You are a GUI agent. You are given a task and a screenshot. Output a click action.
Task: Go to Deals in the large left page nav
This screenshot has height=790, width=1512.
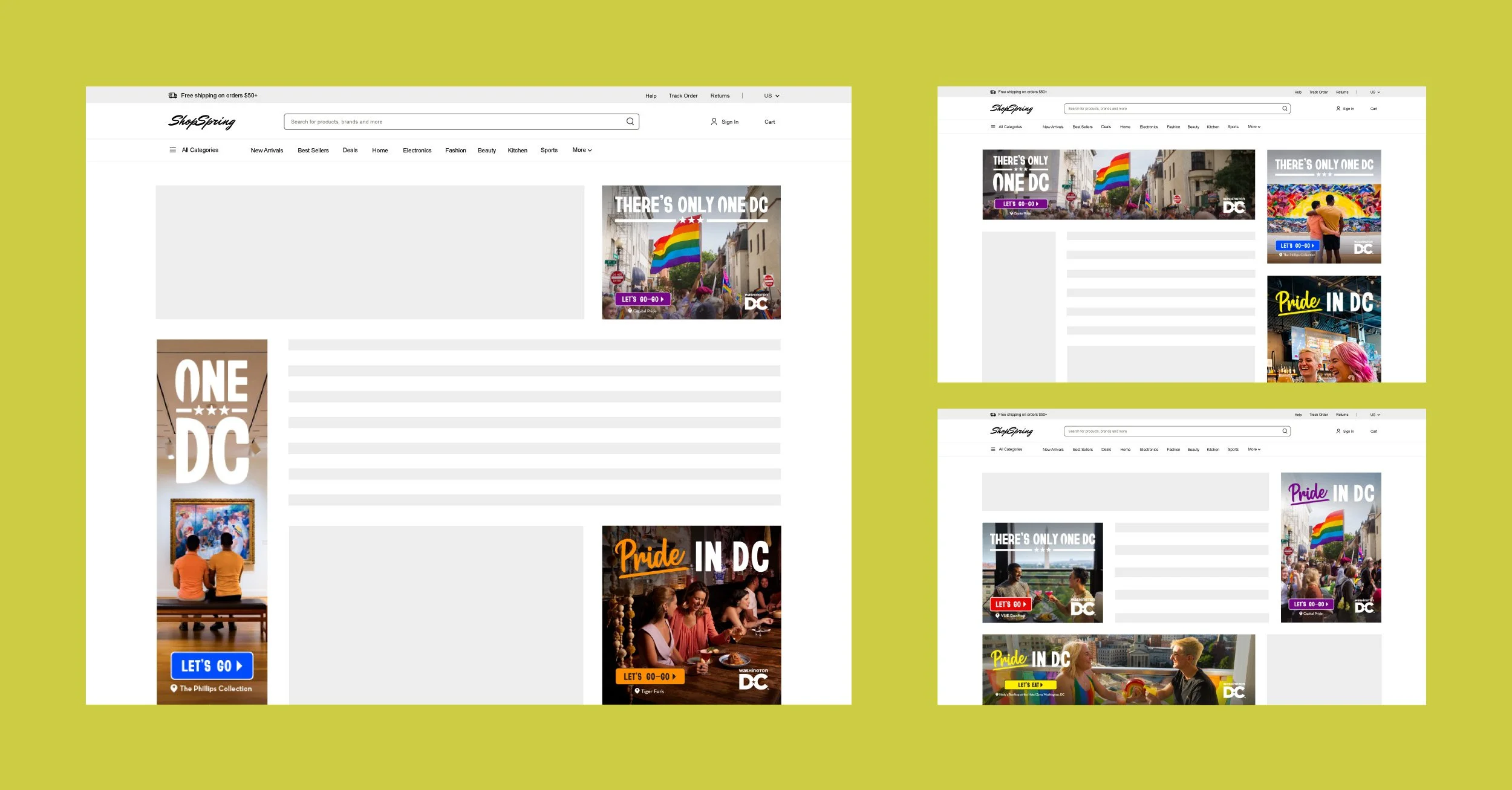[350, 151]
